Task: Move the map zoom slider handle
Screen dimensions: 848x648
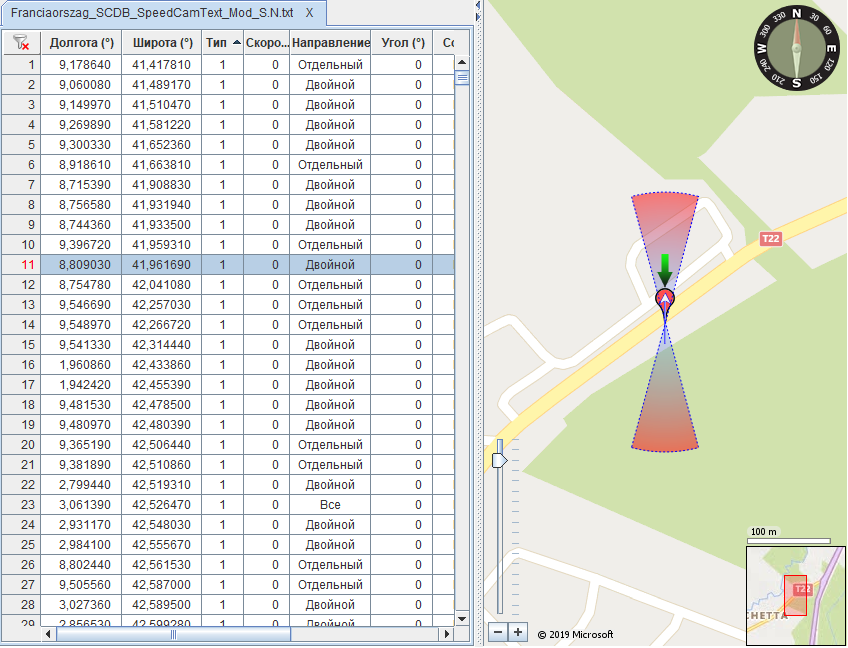Action: tap(499, 460)
